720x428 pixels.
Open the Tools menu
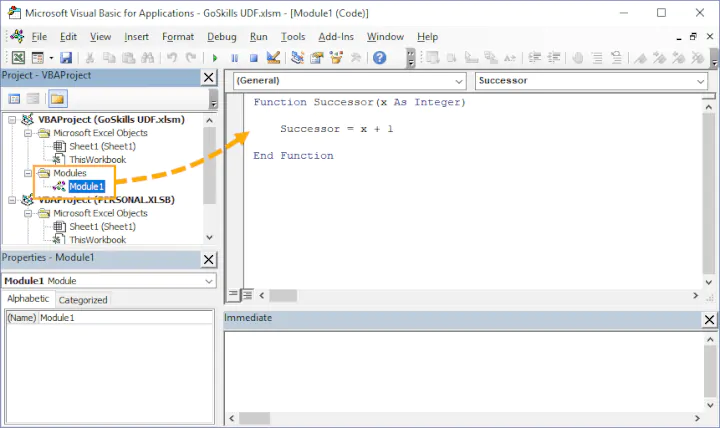[x=293, y=37]
